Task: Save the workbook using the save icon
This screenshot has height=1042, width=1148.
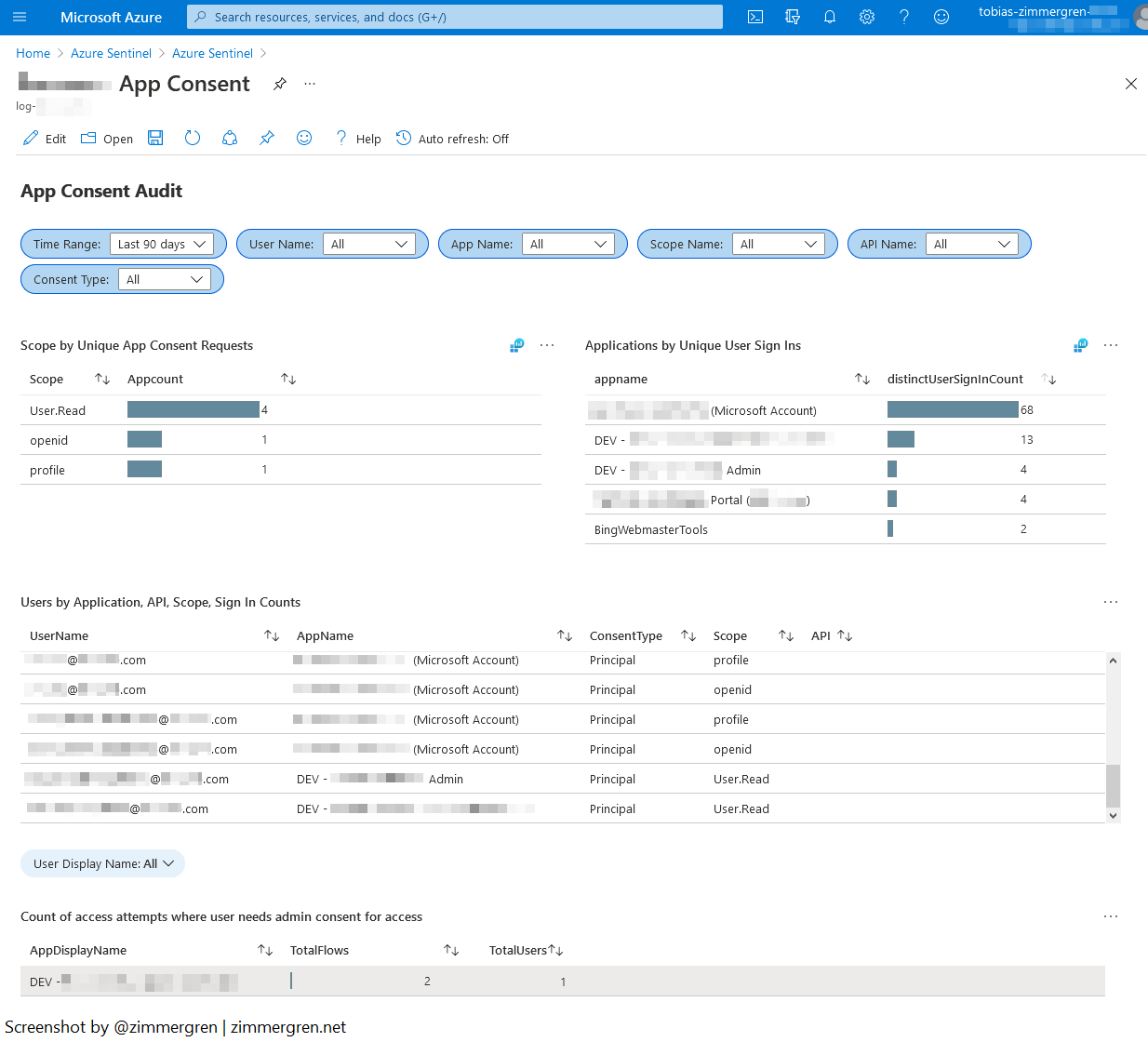Action: tap(155, 138)
